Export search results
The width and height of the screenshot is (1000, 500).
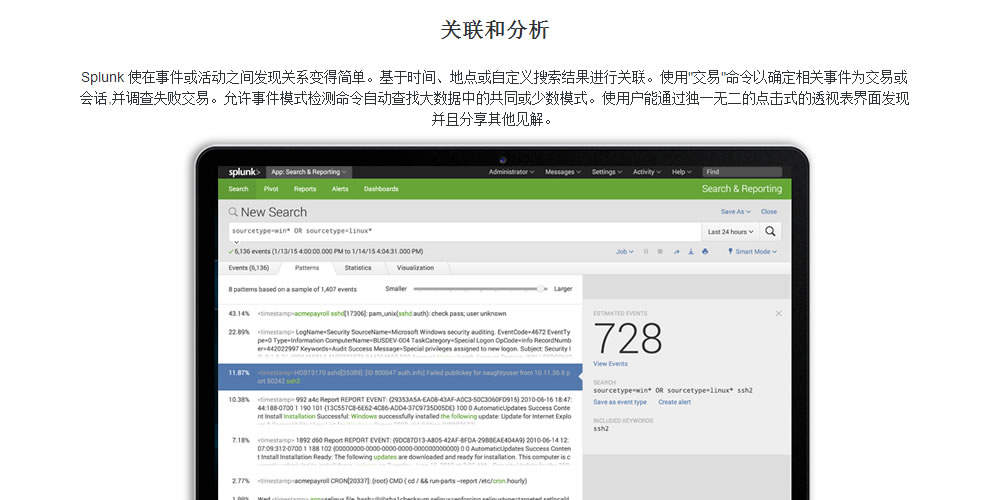click(x=691, y=252)
